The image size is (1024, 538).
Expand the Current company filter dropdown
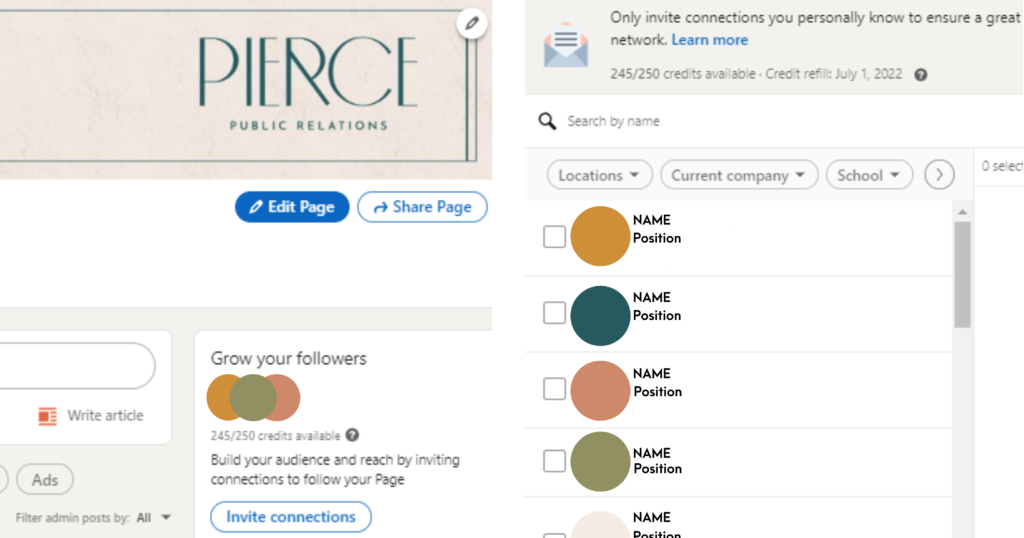(739, 175)
